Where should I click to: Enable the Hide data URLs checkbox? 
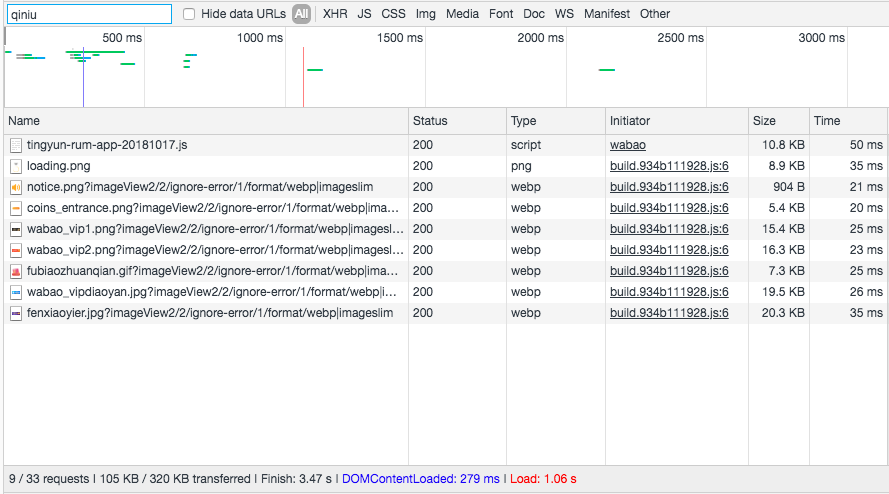click(189, 14)
